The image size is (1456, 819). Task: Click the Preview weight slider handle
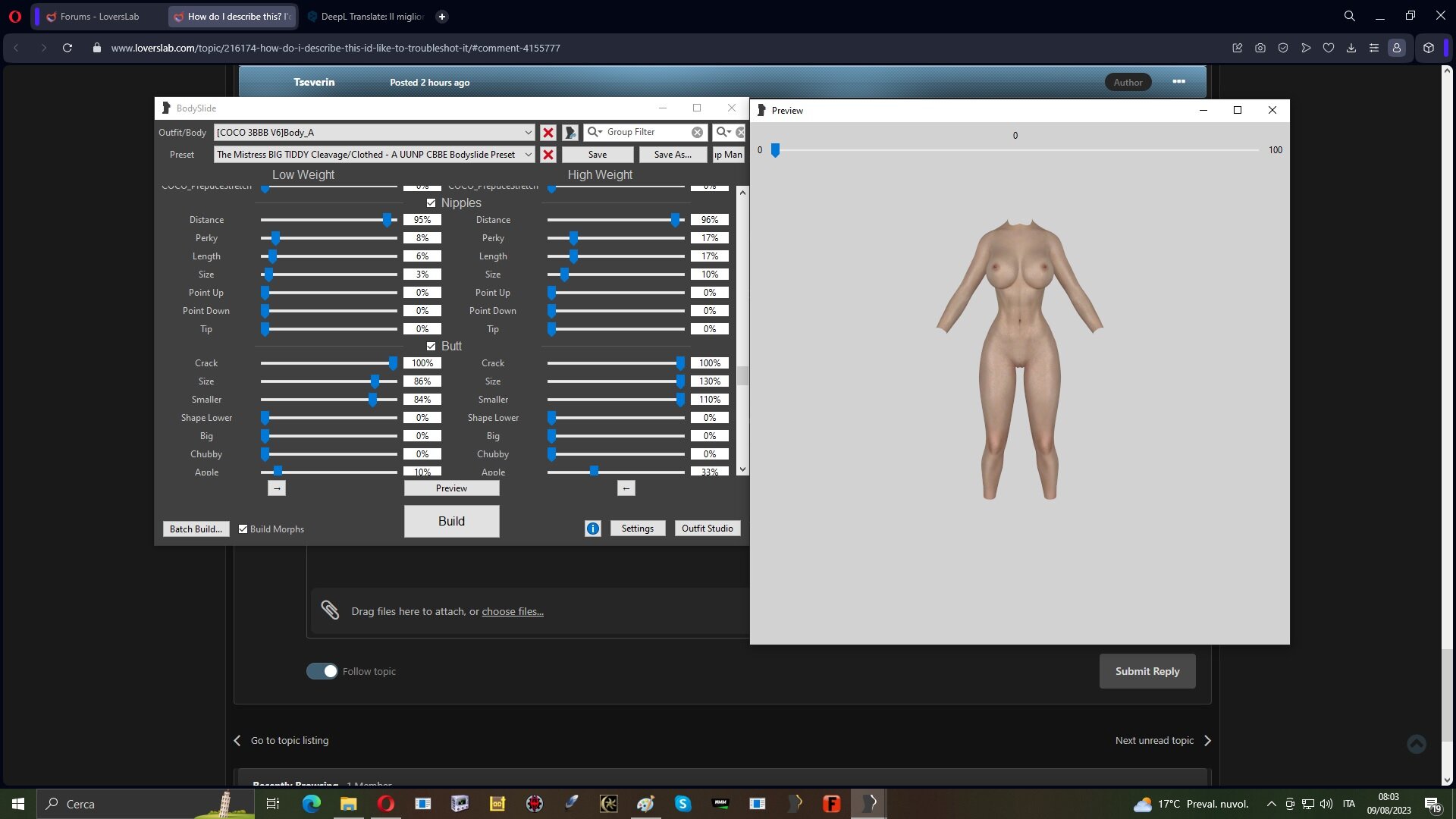[775, 151]
